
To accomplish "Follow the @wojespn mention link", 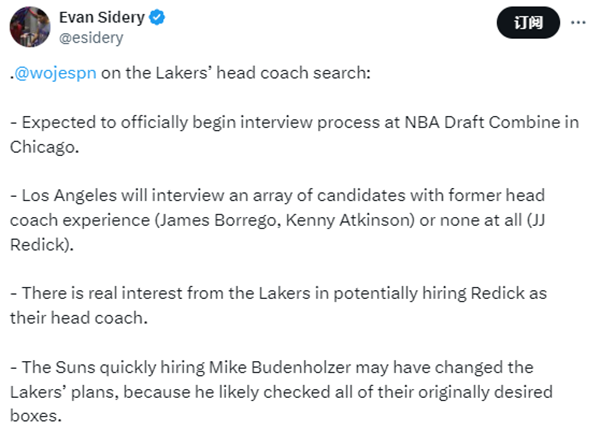I will tap(55, 73).
